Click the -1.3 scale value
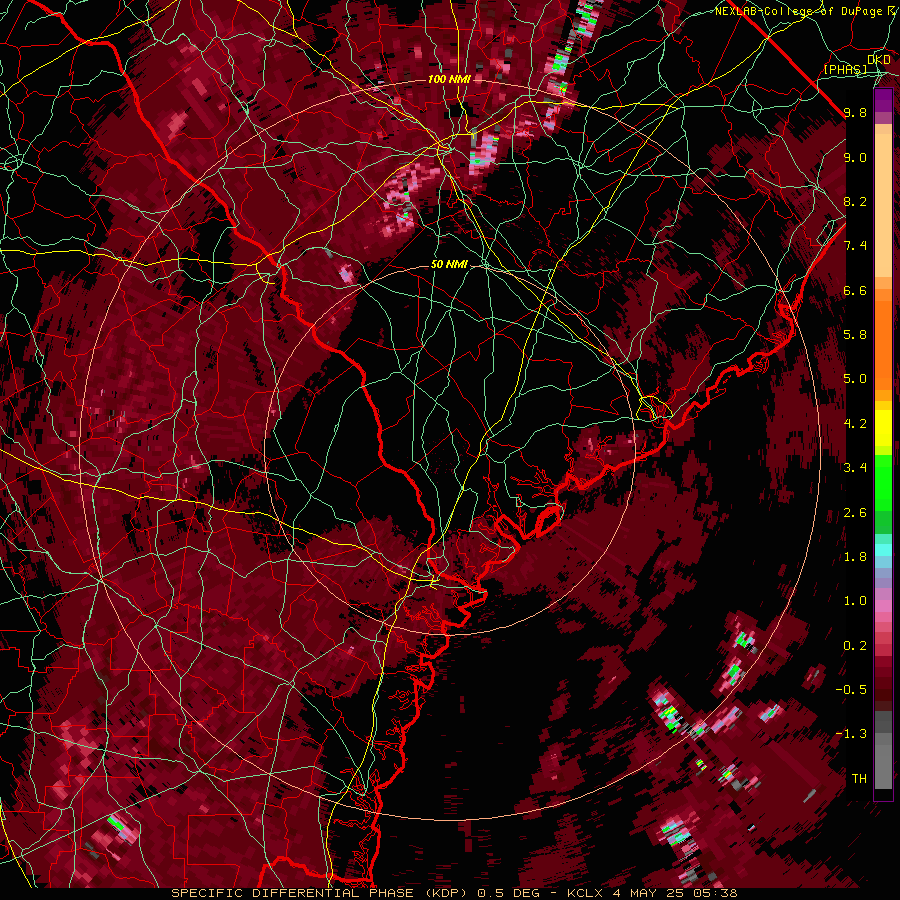This screenshot has width=900, height=900. click(x=851, y=734)
